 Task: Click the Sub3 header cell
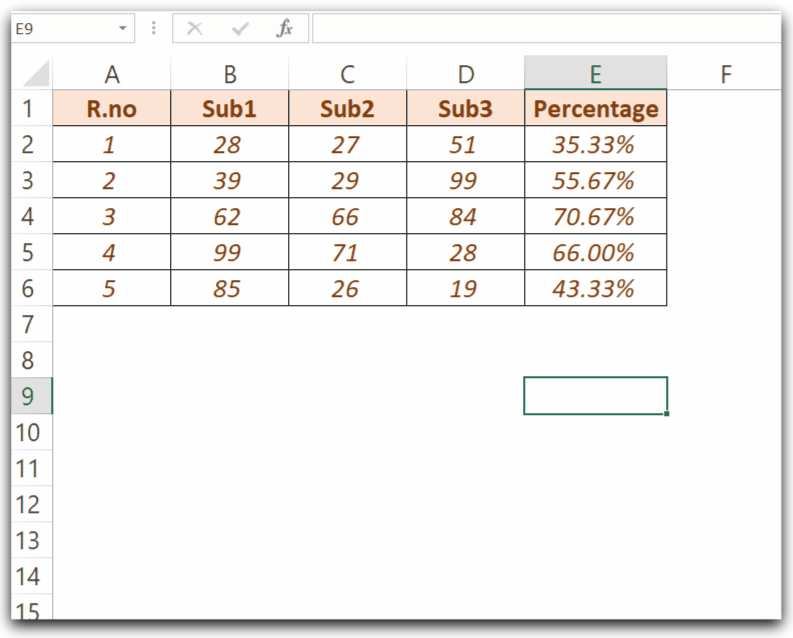click(465, 108)
